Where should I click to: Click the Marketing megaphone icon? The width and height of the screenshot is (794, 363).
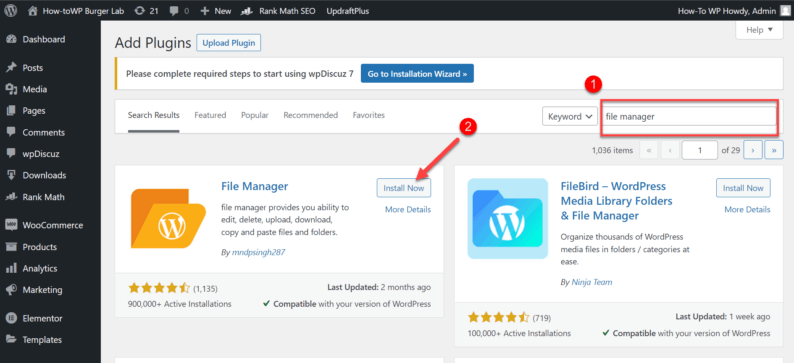point(11,290)
